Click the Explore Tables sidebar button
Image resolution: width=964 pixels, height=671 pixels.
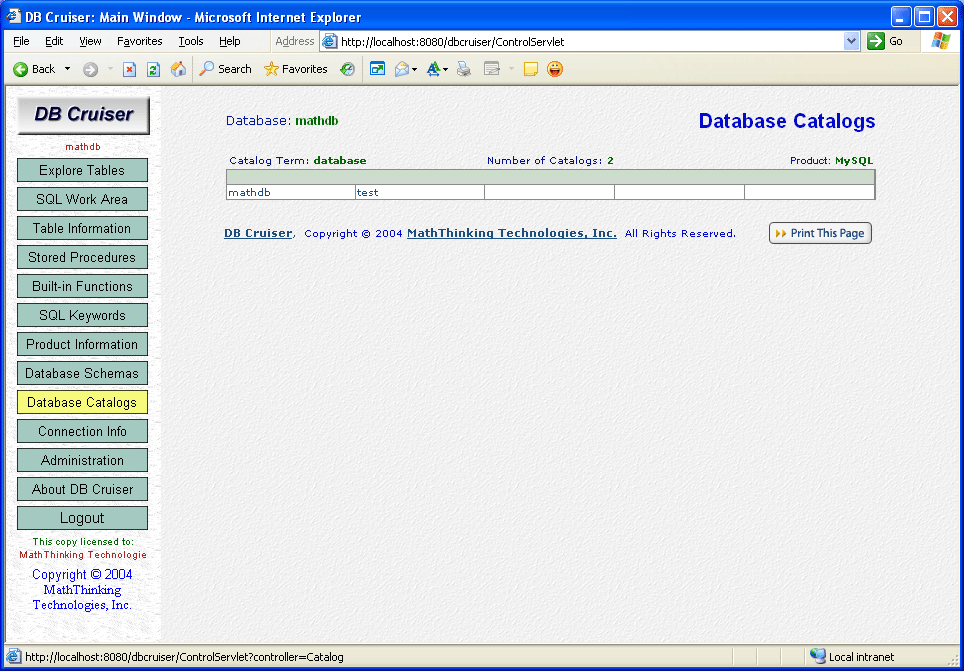(82, 170)
